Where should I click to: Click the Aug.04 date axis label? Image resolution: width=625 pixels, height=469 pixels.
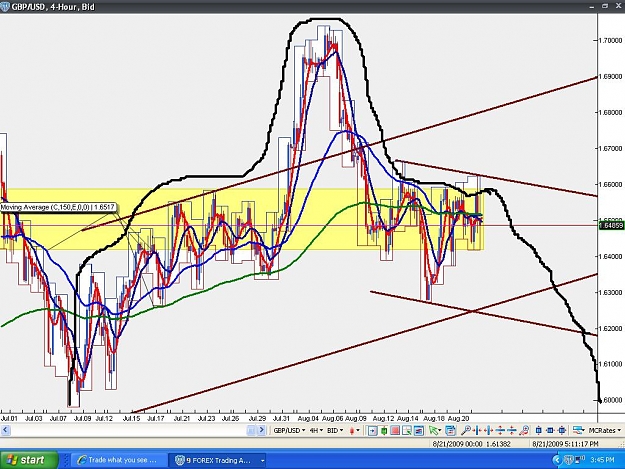click(x=308, y=418)
